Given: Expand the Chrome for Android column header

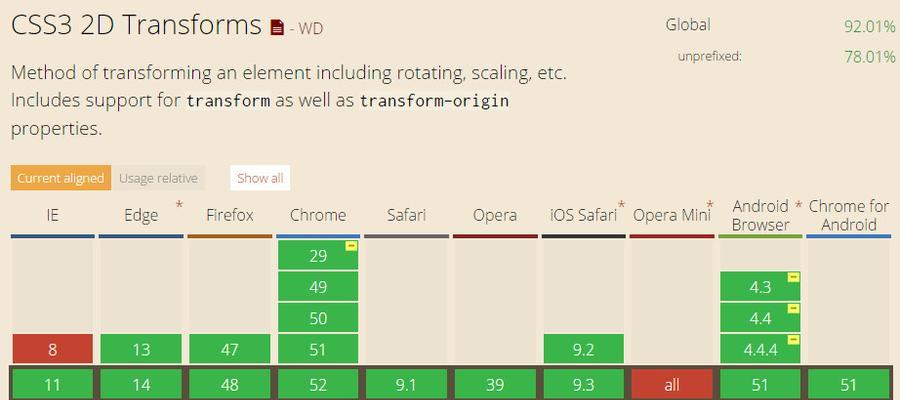Looking at the screenshot, I should (x=849, y=215).
